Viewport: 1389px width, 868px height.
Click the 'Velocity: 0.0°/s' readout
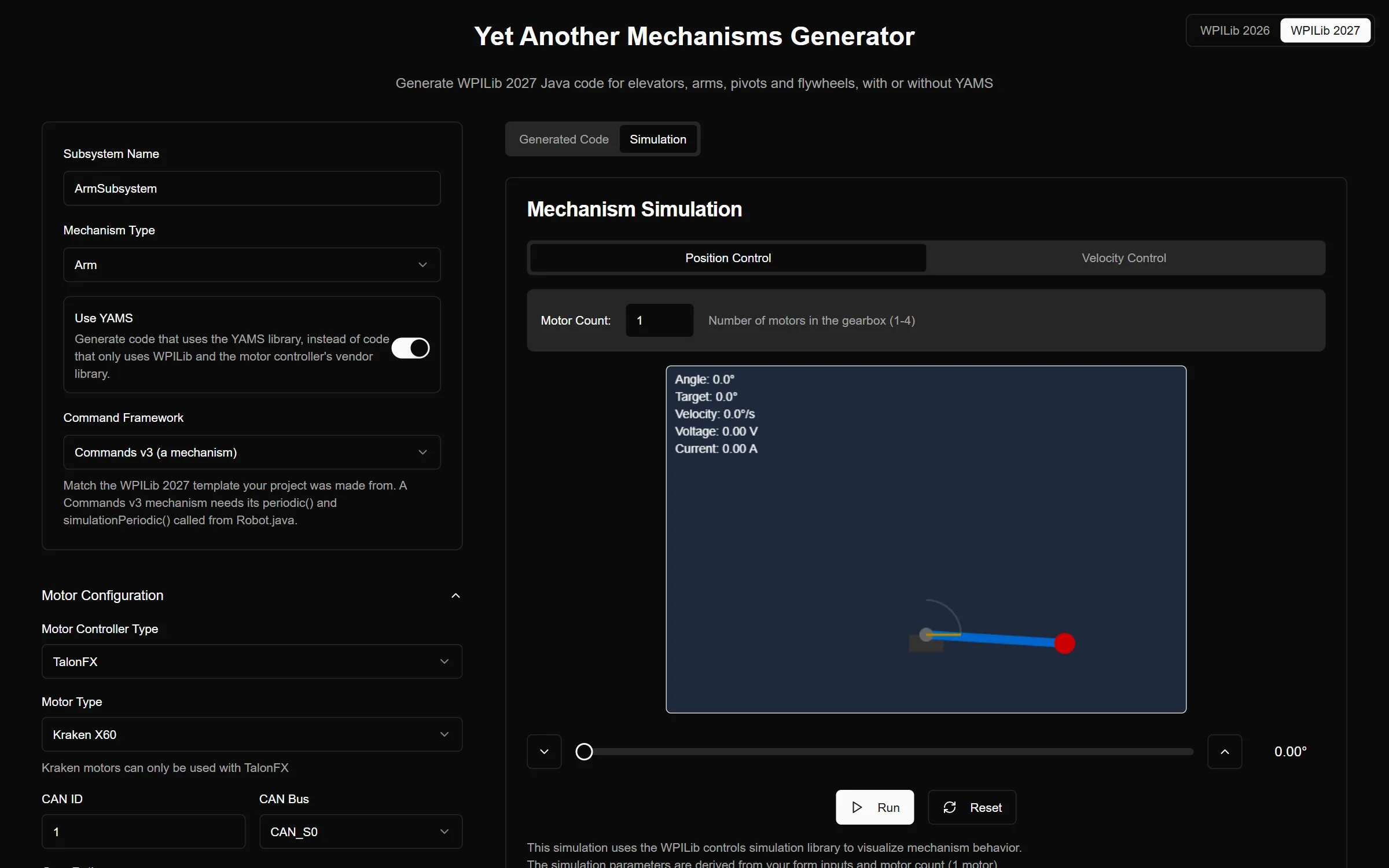tap(715, 414)
